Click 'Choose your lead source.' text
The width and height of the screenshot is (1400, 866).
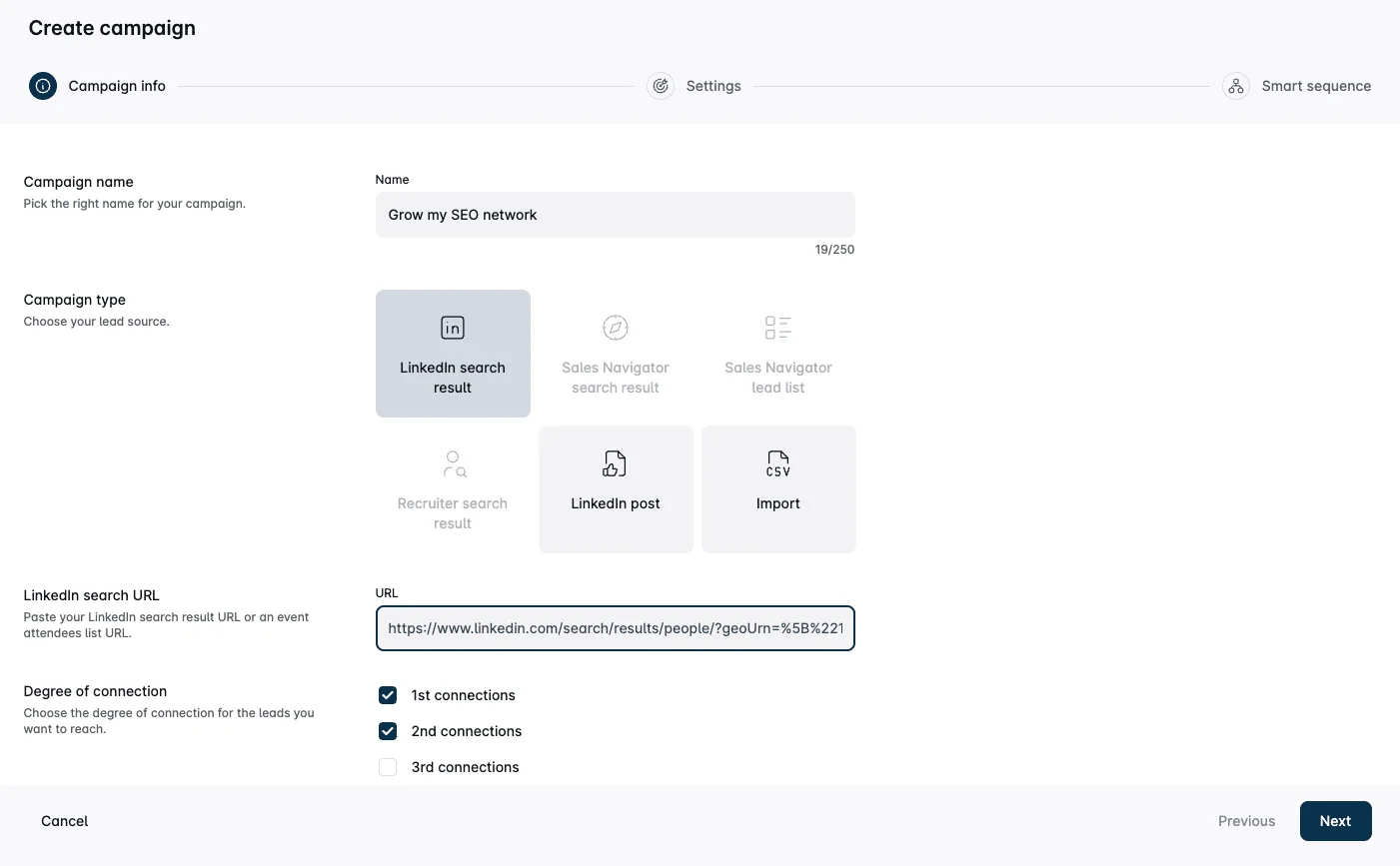(97, 322)
